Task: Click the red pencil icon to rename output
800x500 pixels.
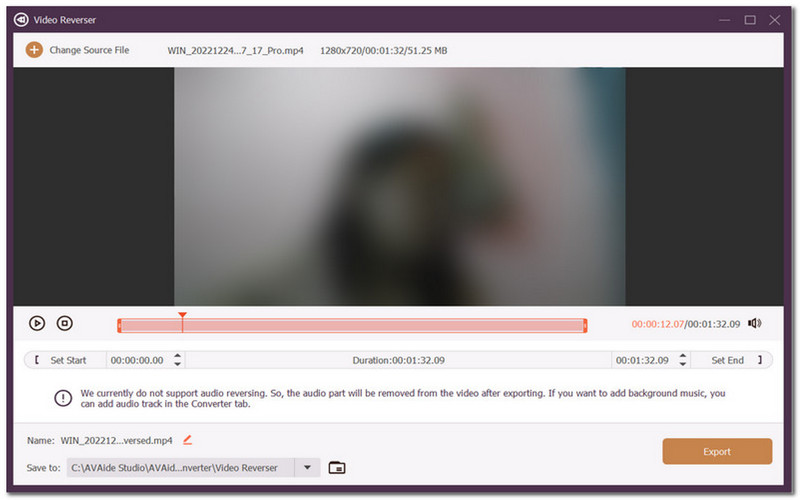Action: click(187, 439)
